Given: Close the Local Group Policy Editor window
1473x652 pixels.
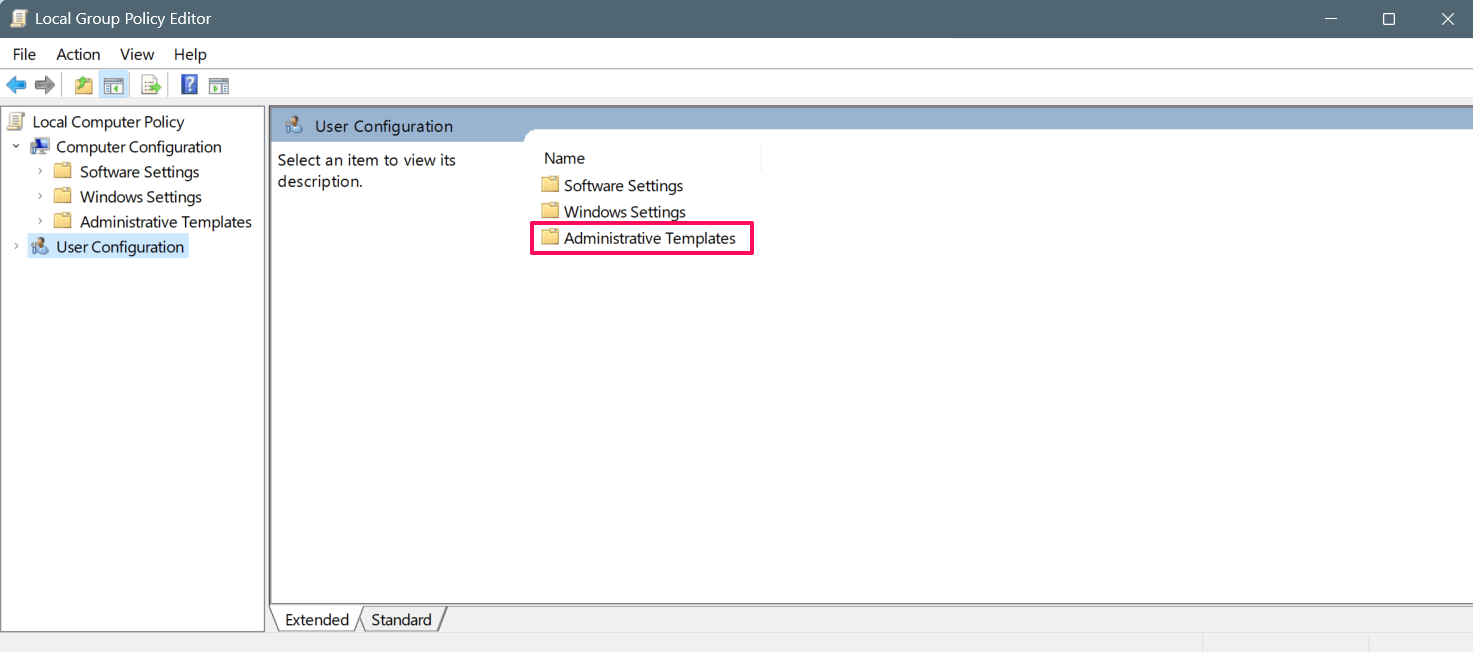Looking at the screenshot, I should click(1446, 19).
